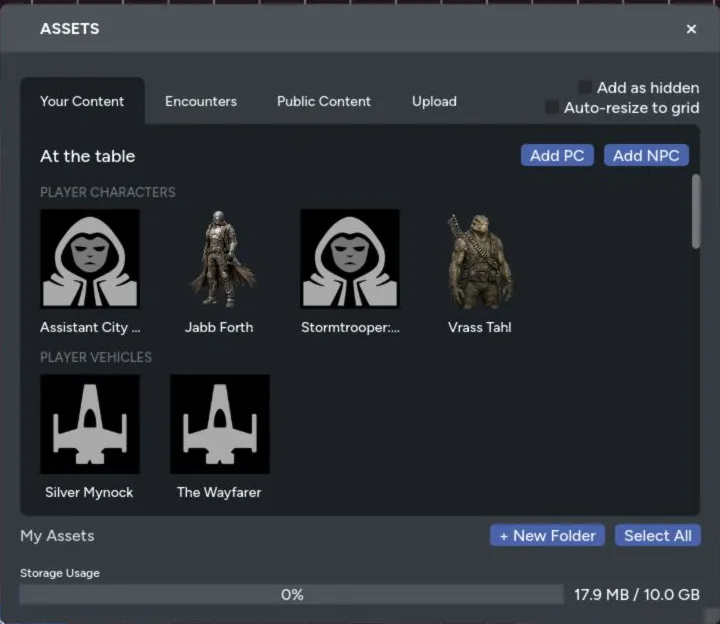Switch to the Your Content tab
Image resolution: width=720 pixels, height=624 pixels.
[82, 101]
